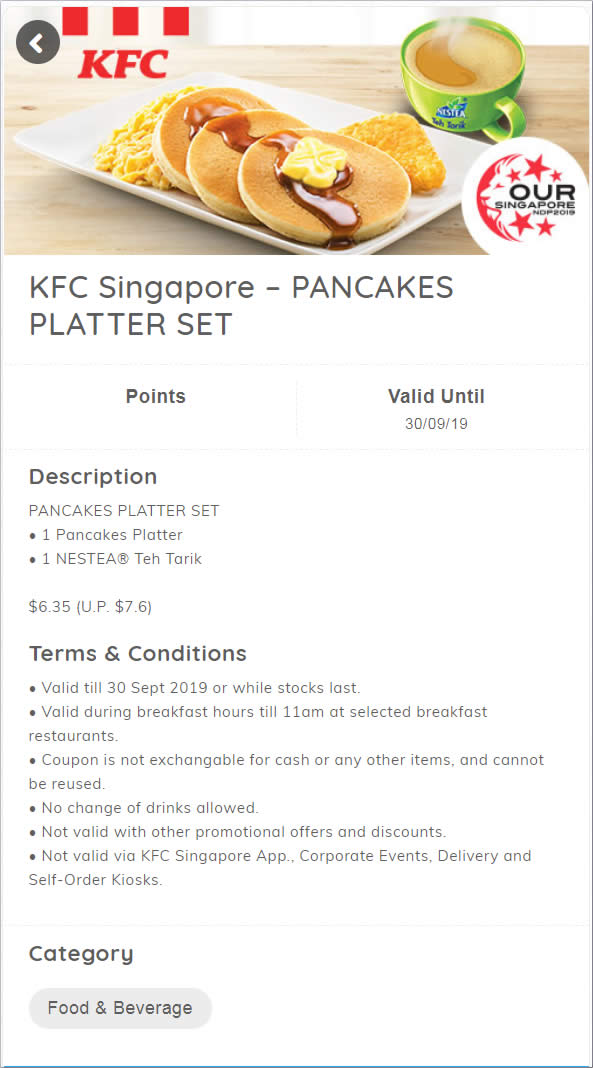Screen dimensions: 593x1068
Task: Click the Valid Until heading
Action: [x=436, y=396]
